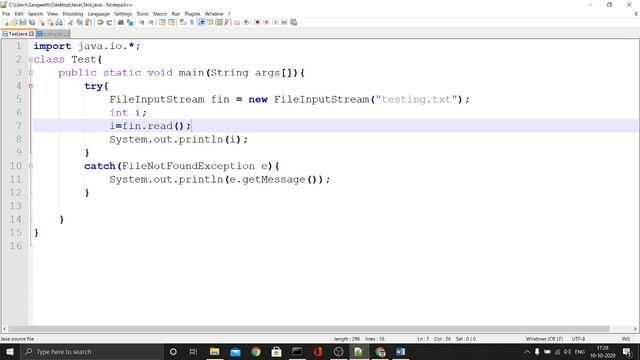This screenshot has height=360, width=640.
Task: Toggle synchronize vertical scrolling
Action: pos(162,22)
